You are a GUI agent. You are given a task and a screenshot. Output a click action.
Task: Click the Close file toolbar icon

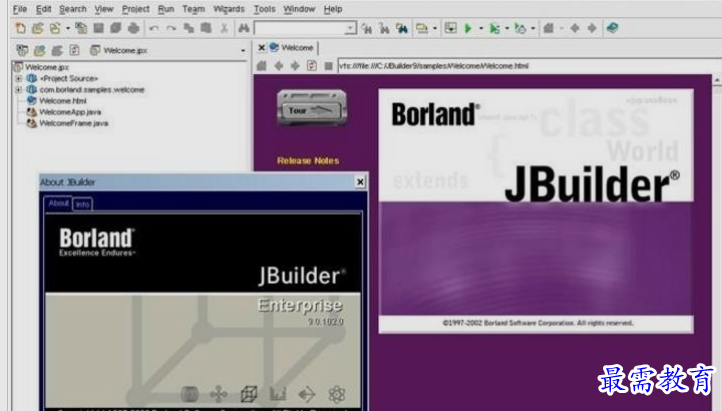[81, 28]
